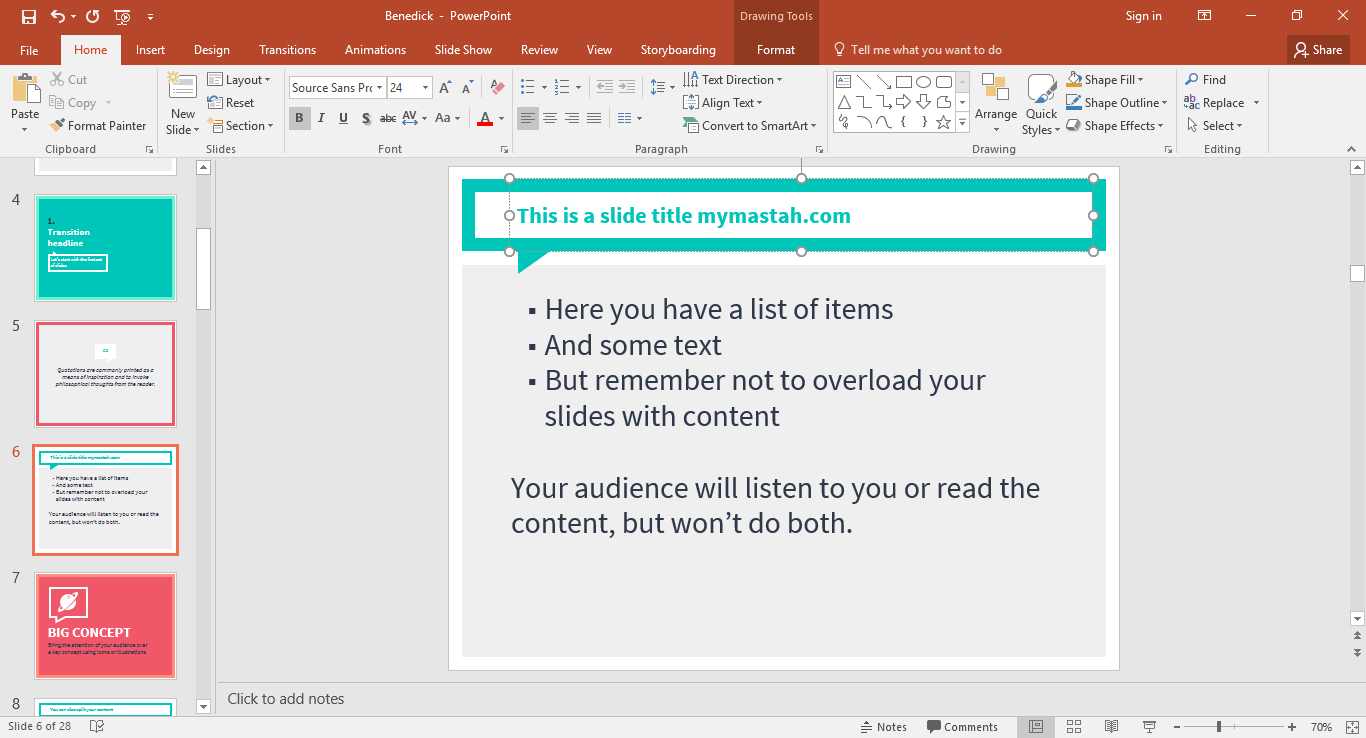This screenshot has height=738, width=1366.
Task: Toggle Italic text formatting
Action: (321, 118)
